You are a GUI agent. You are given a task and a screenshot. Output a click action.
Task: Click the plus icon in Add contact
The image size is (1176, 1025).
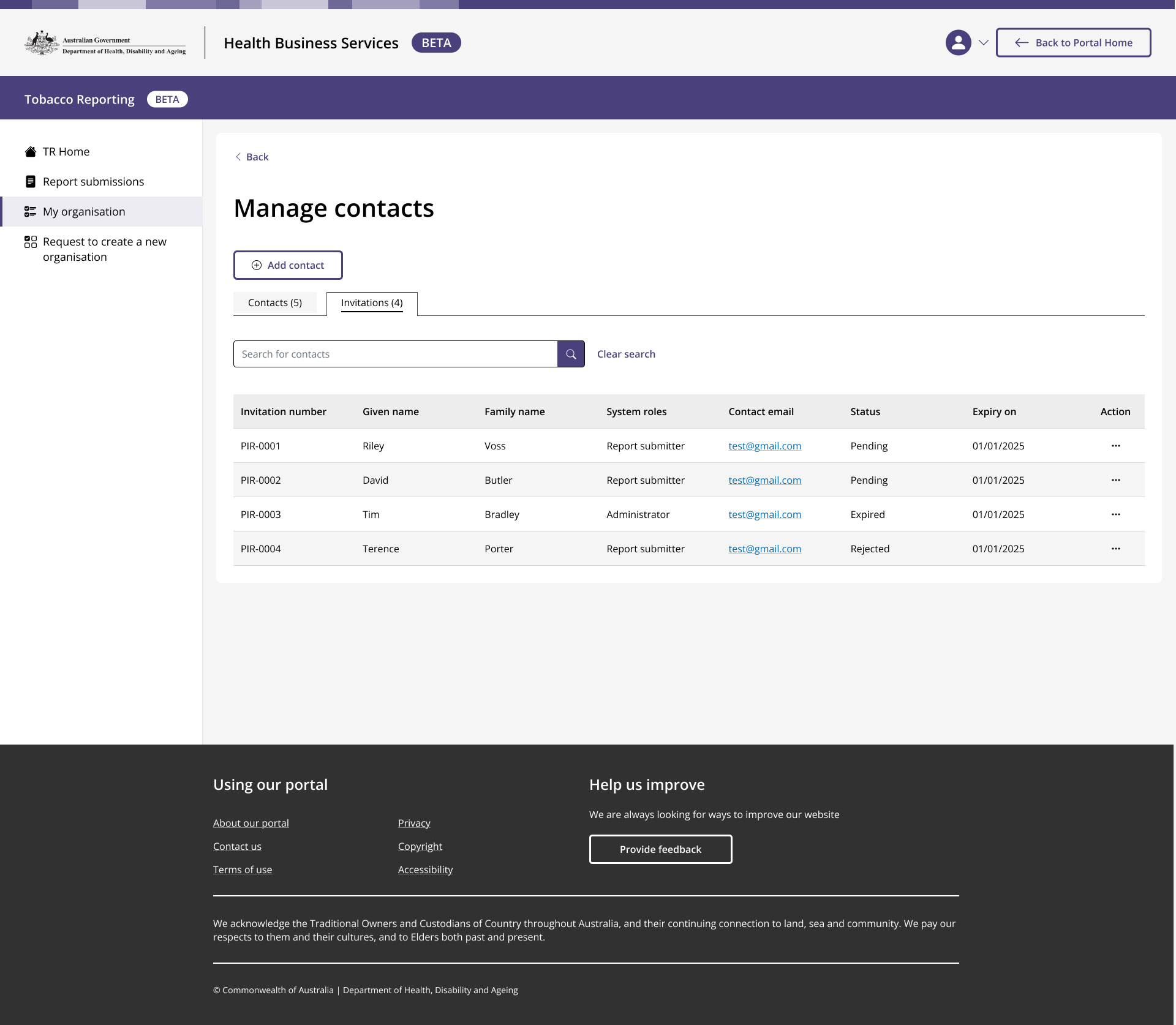(x=257, y=265)
